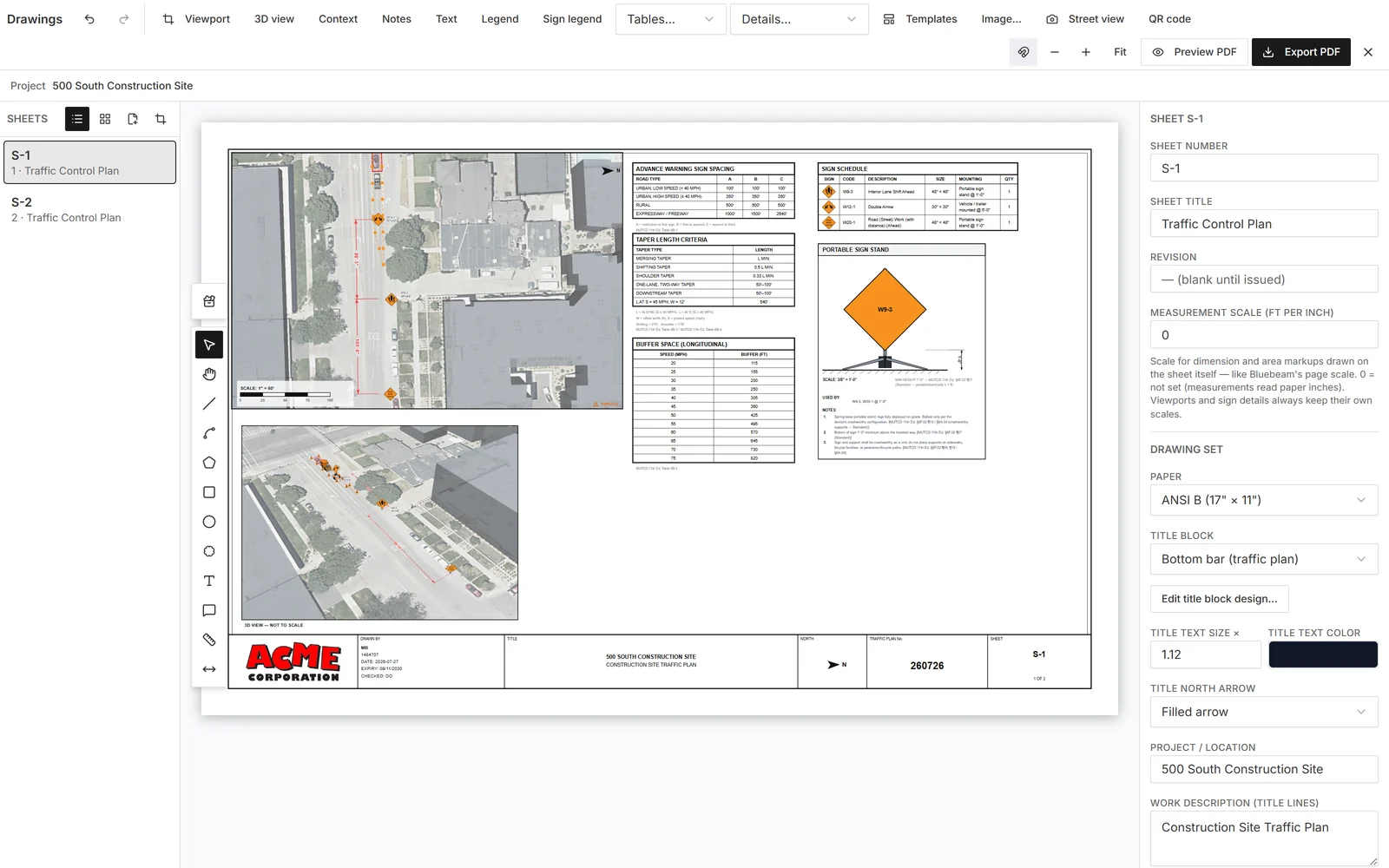Choose the Pan hand tool
Viewport: 1389px width, 868px height.
[x=209, y=374]
